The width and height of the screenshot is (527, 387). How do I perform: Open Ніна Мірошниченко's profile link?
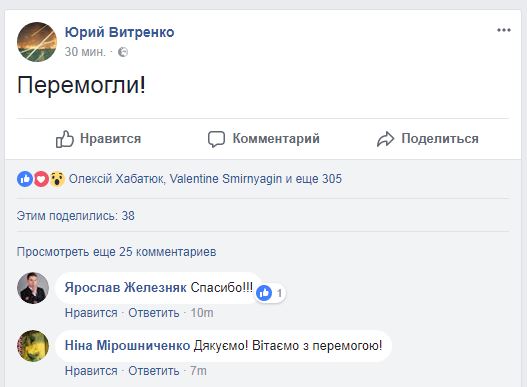[x=127, y=346]
